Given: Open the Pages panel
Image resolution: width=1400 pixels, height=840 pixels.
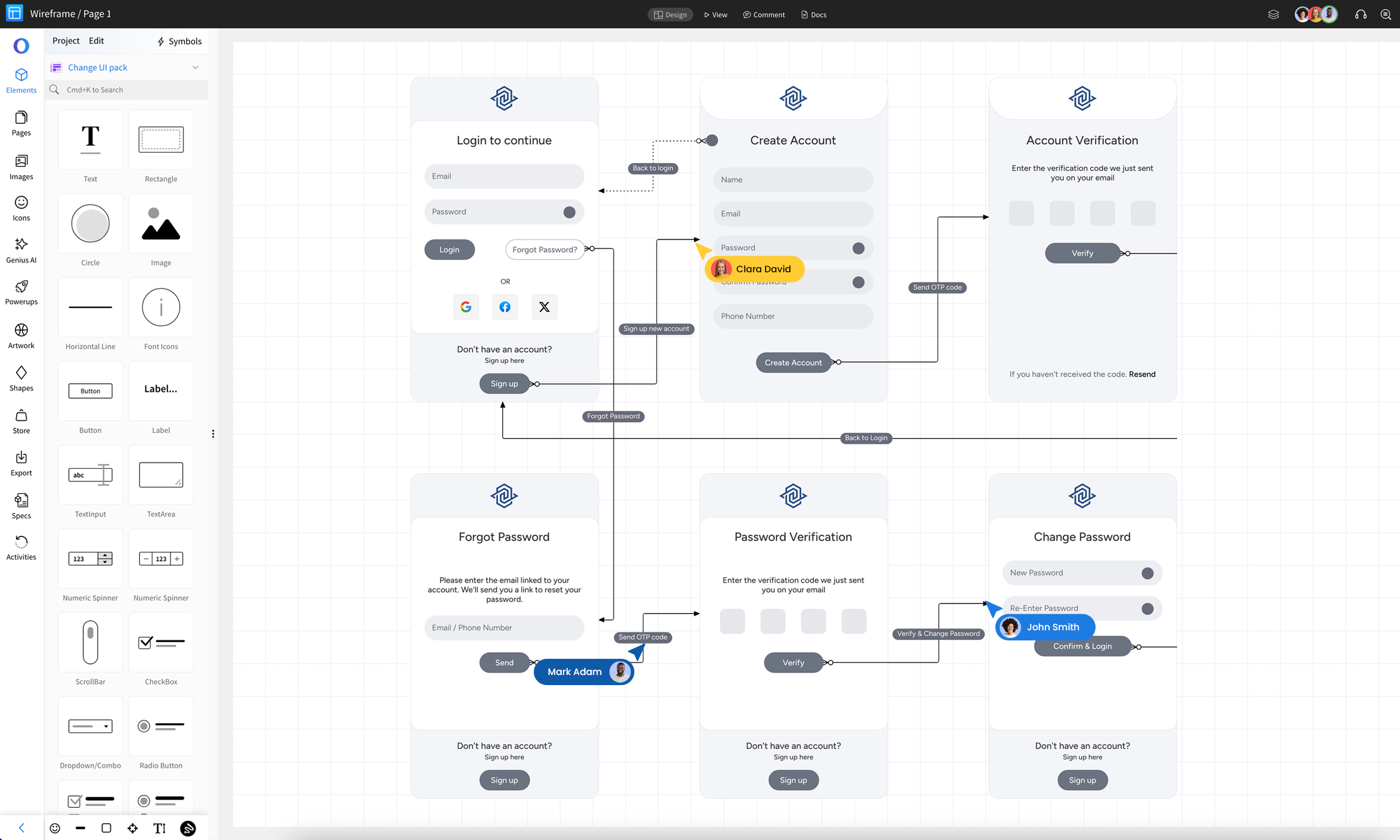Looking at the screenshot, I should (x=21, y=123).
